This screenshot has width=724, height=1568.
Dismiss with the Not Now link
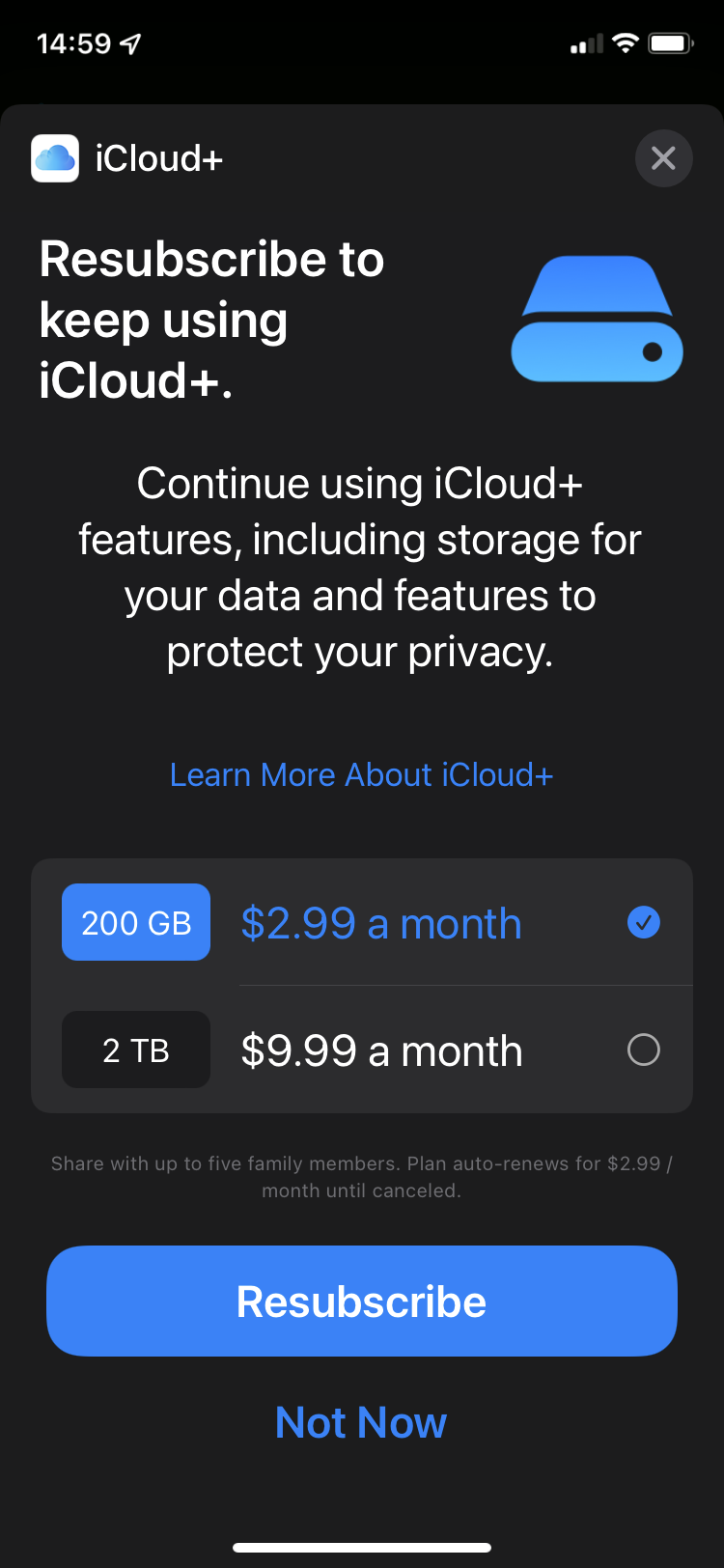361,1422
